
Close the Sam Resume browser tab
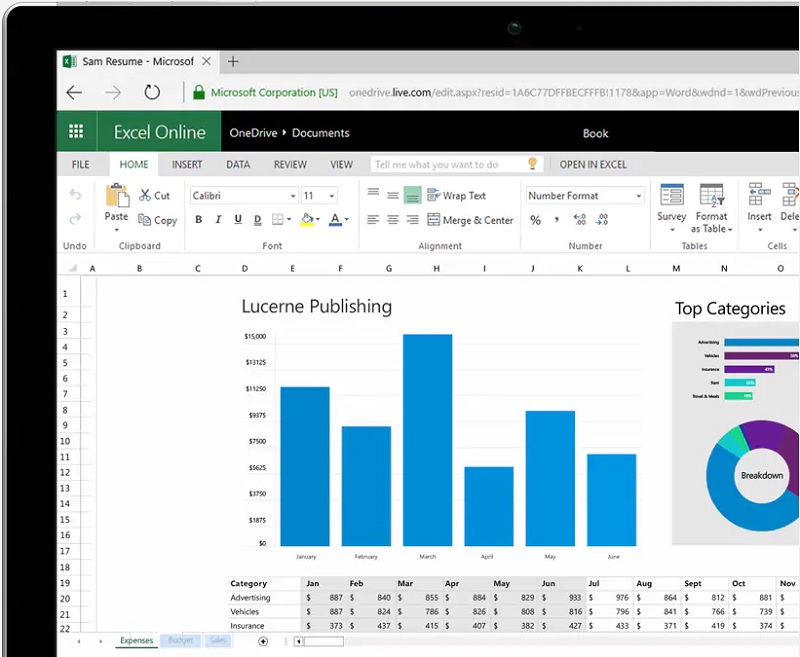(207, 62)
